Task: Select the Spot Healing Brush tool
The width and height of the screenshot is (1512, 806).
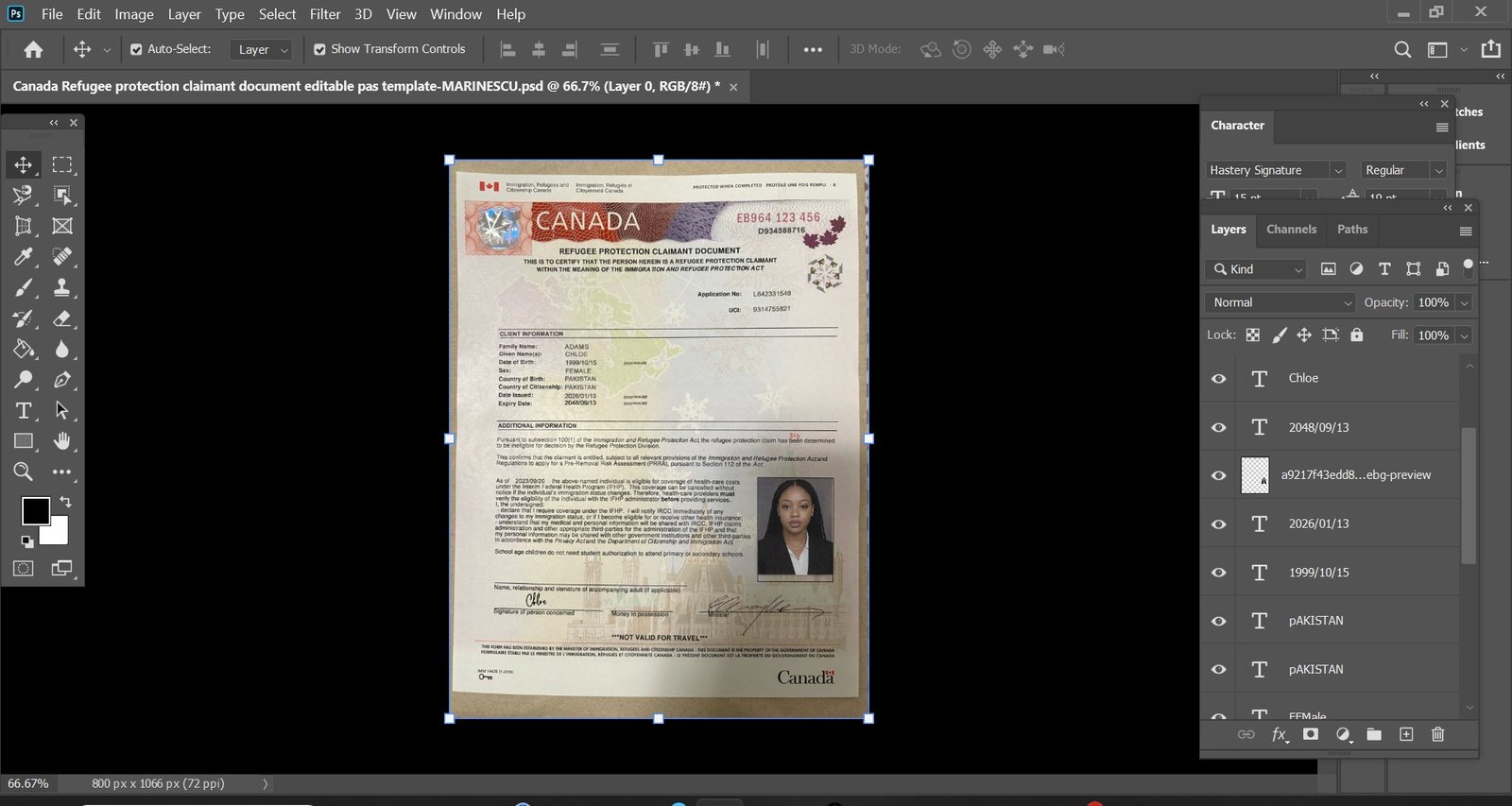Action: coord(62,257)
